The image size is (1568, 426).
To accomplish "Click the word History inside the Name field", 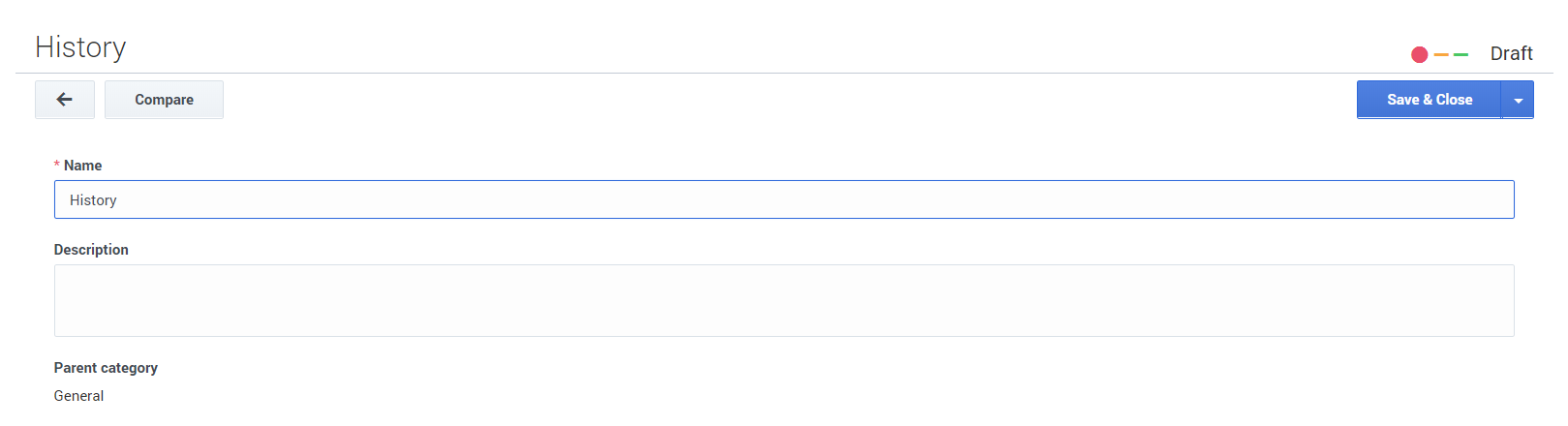I will (93, 200).
